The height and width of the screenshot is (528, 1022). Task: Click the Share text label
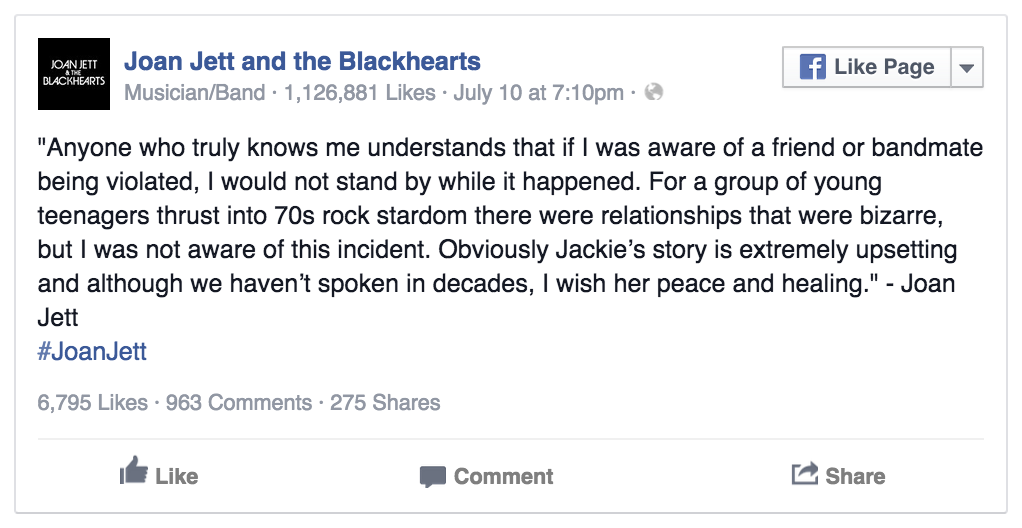pos(855,476)
